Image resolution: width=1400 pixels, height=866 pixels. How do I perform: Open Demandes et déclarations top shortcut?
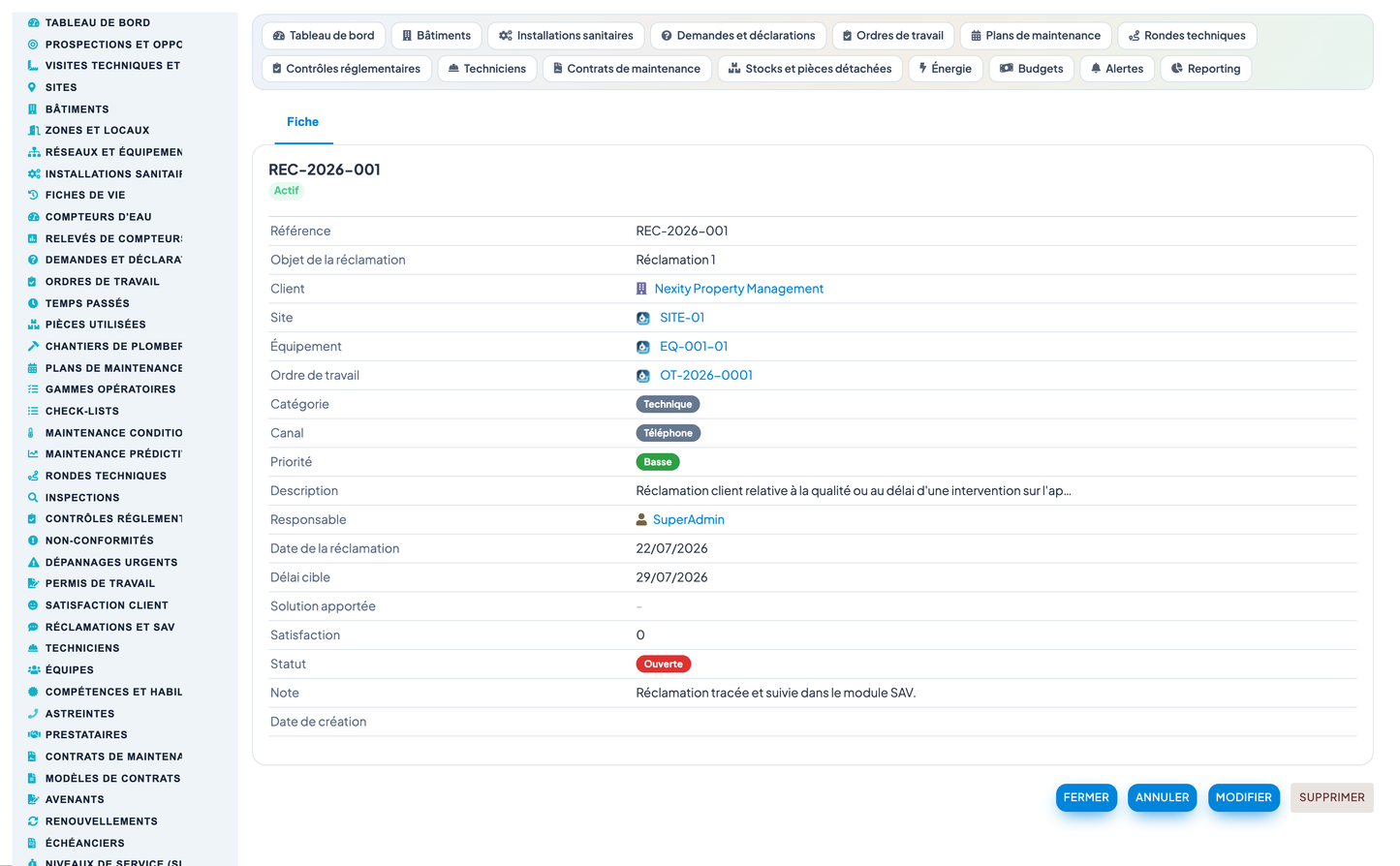[x=738, y=36]
